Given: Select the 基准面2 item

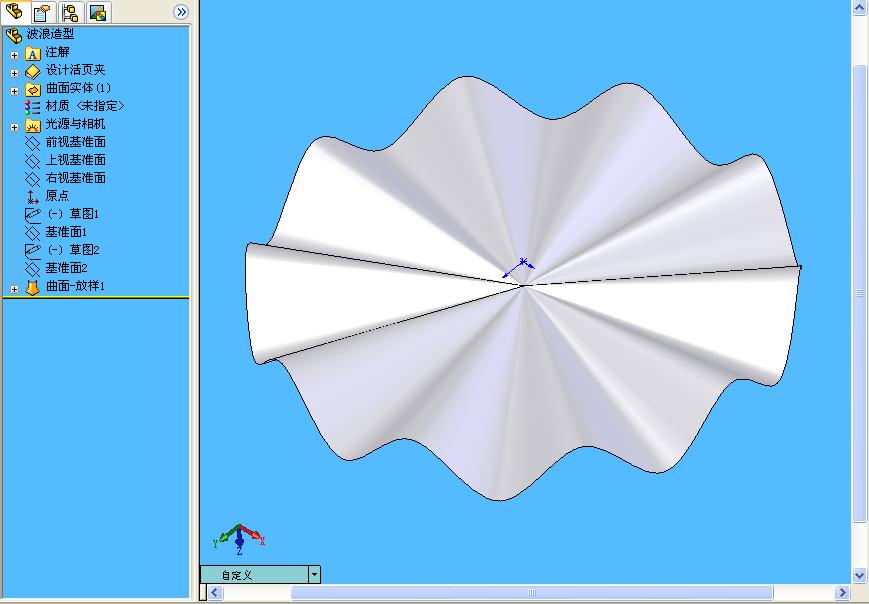Looking at the screenshot, I should (x=66, y=268).
